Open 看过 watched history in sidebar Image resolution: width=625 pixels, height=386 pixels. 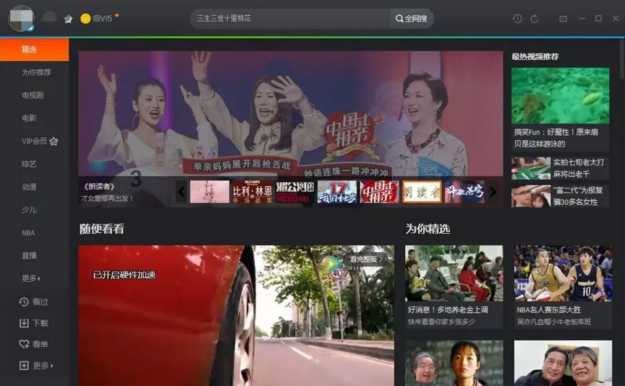coord(34,302)
